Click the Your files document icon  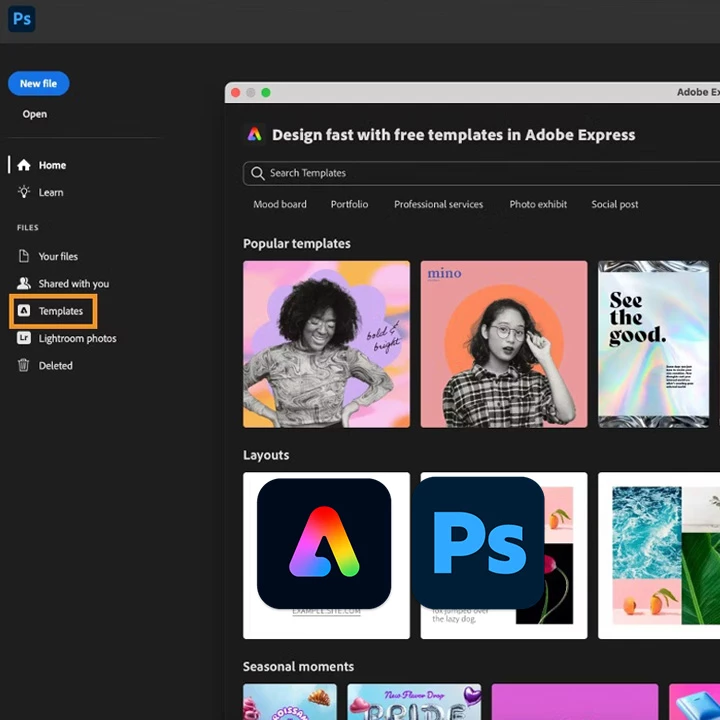click(x=23, y=256)
